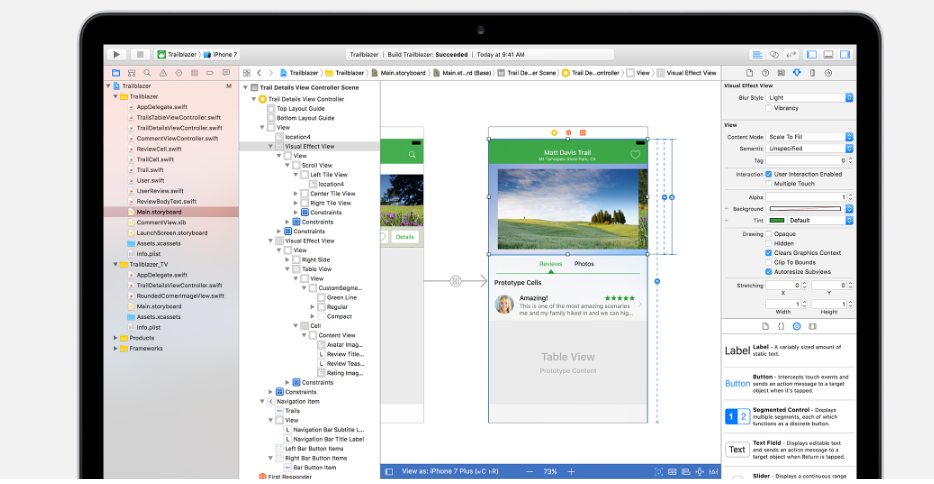This screenshot has height=484, width=934.
Task: Open TrailDetailsViewController.swift in Trailblazer group
Action: [x=178, y=128]
